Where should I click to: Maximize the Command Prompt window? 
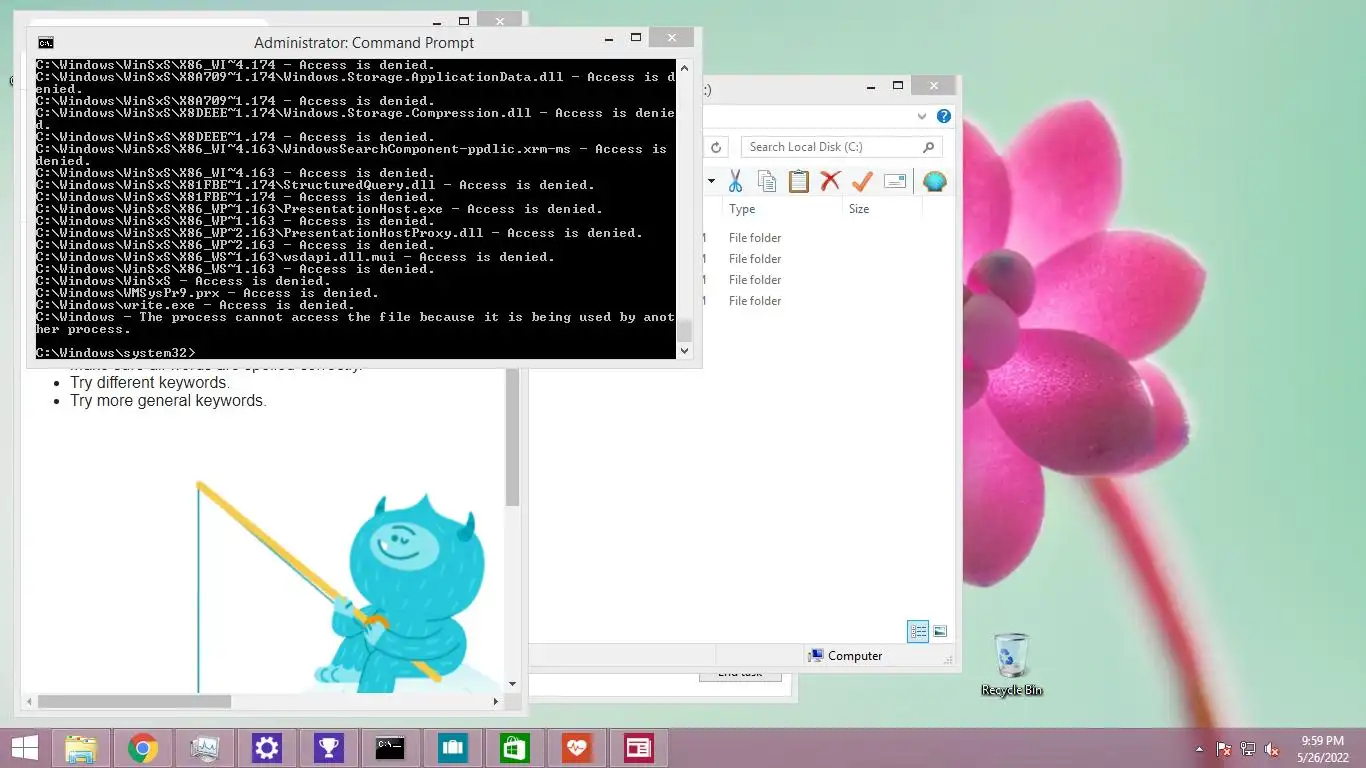point(636,38)
